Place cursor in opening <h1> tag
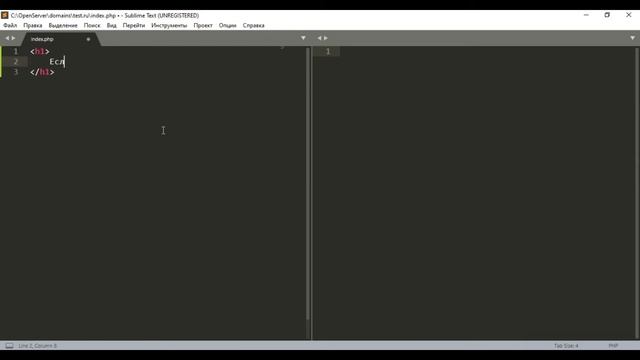This screenshot has height=360, width=640. tap(40, 51)
